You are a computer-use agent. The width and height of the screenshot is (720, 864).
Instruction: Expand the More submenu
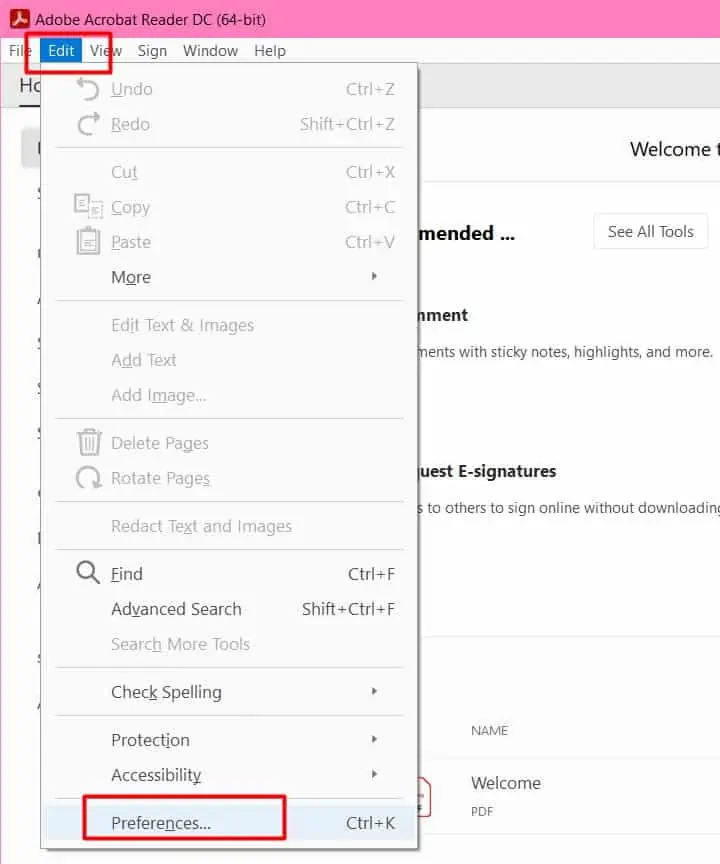[x=130, y=277]
